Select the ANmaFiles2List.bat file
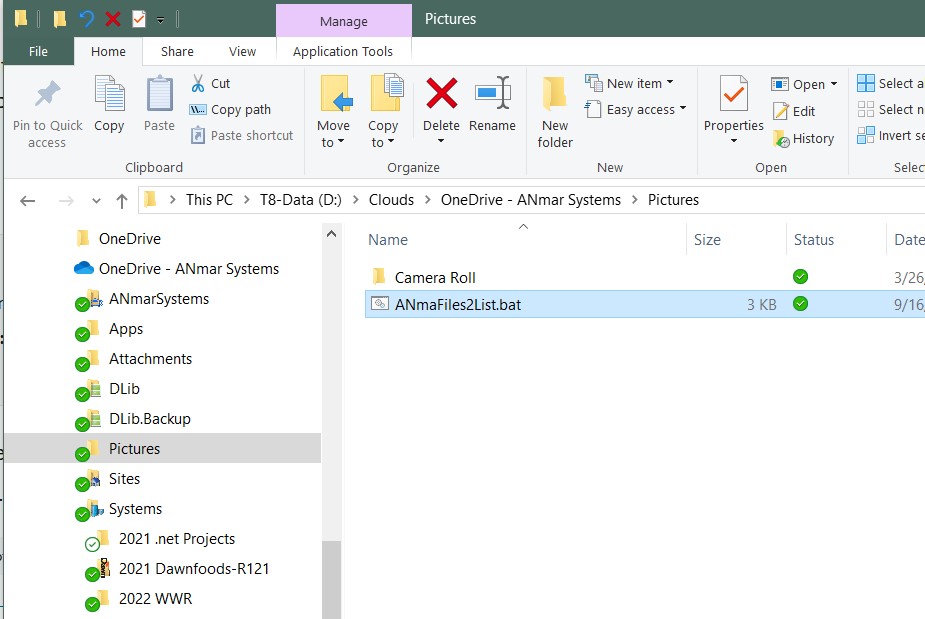Image resolution: width=925 pixels, height=619 pixels. coord(458,305)
